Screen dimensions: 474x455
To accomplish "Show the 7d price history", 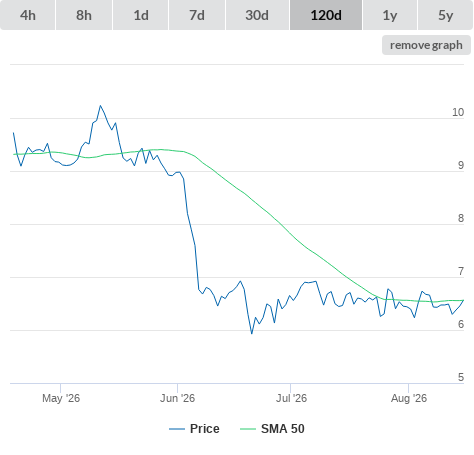I will click(x=197, y=15).
